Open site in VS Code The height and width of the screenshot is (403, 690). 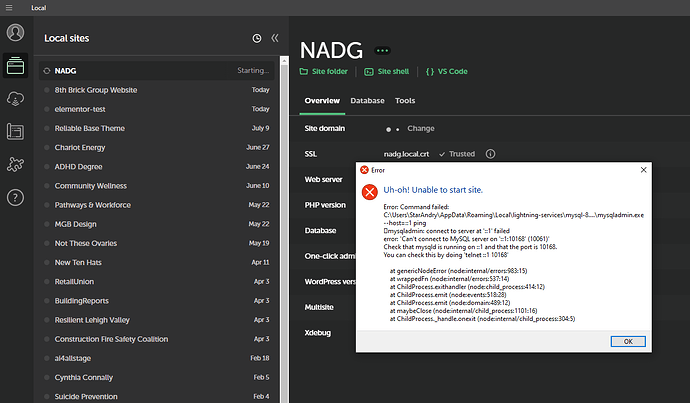pyautogui.click(x=447, y=71)
